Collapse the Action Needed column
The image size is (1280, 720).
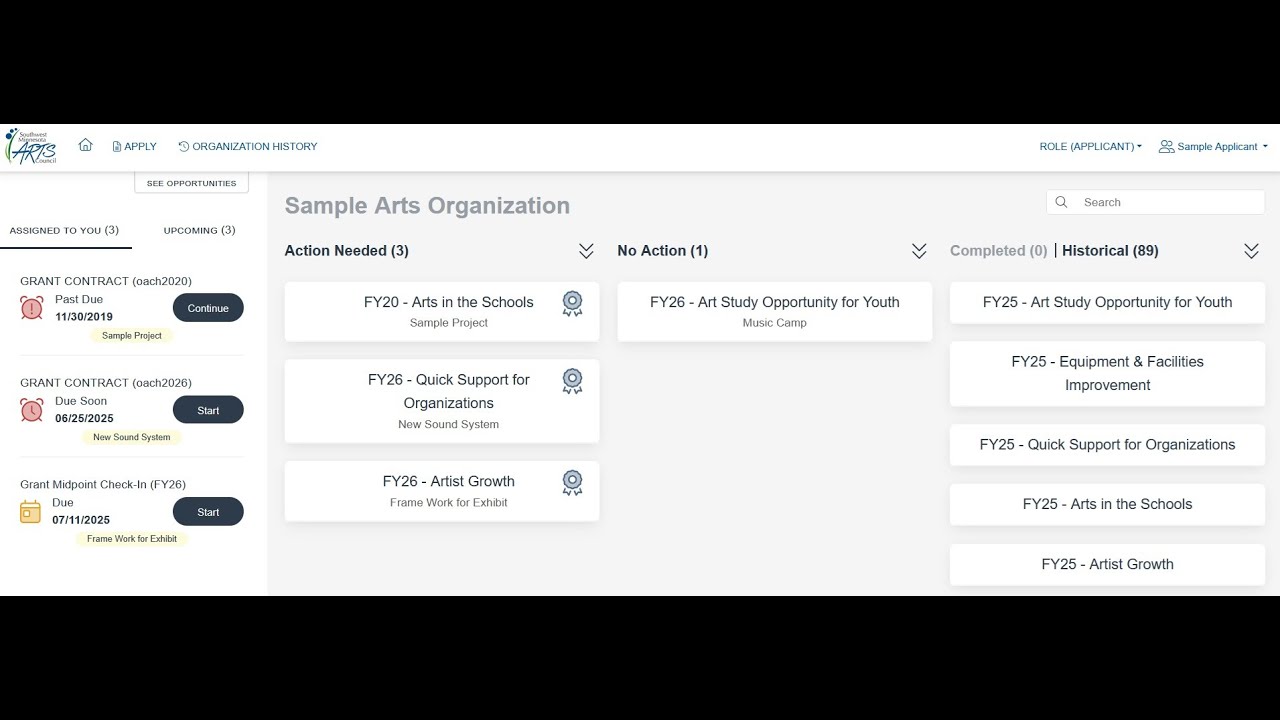tap(586, 251)
